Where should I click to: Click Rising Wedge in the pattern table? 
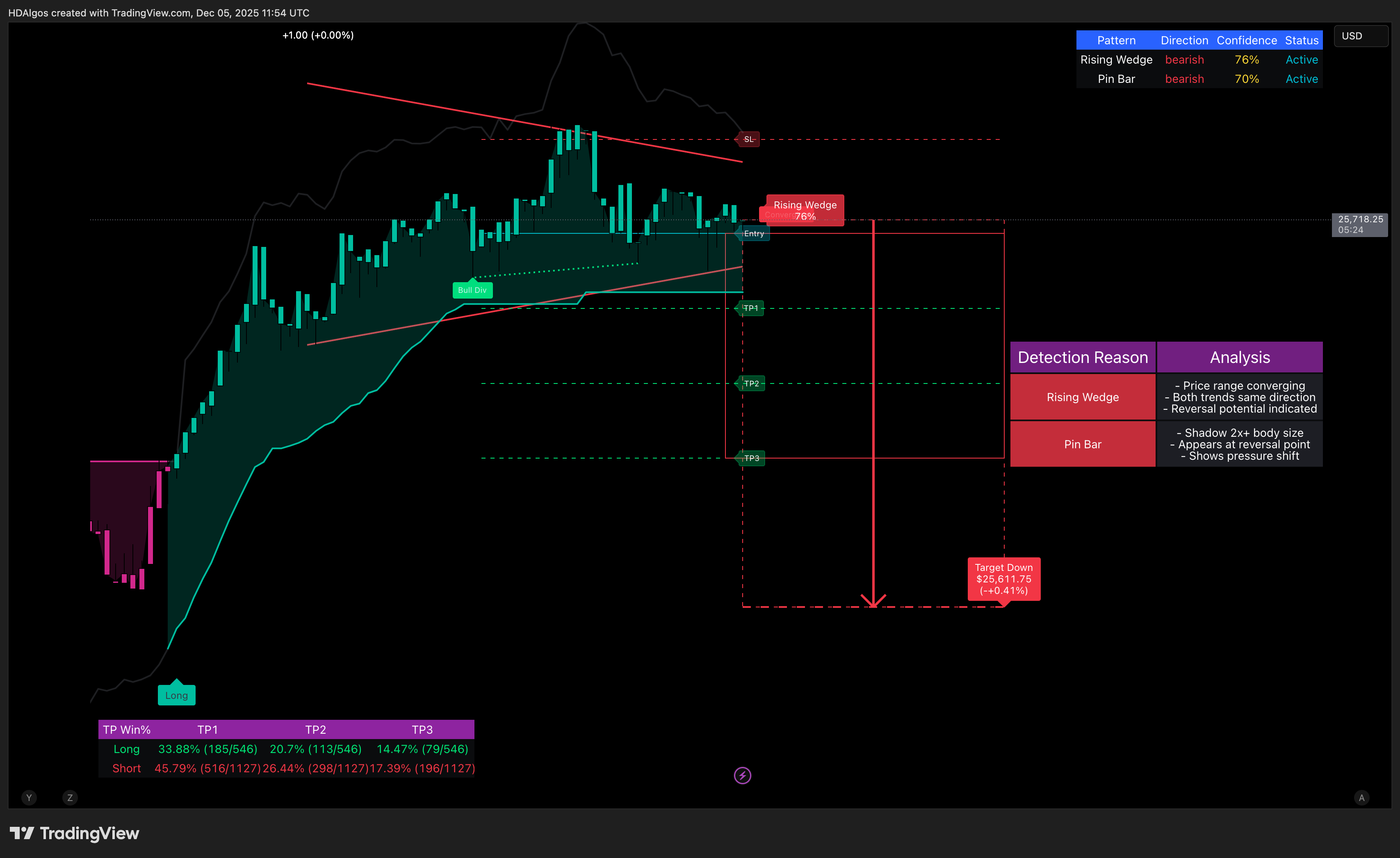point(1116,59)
